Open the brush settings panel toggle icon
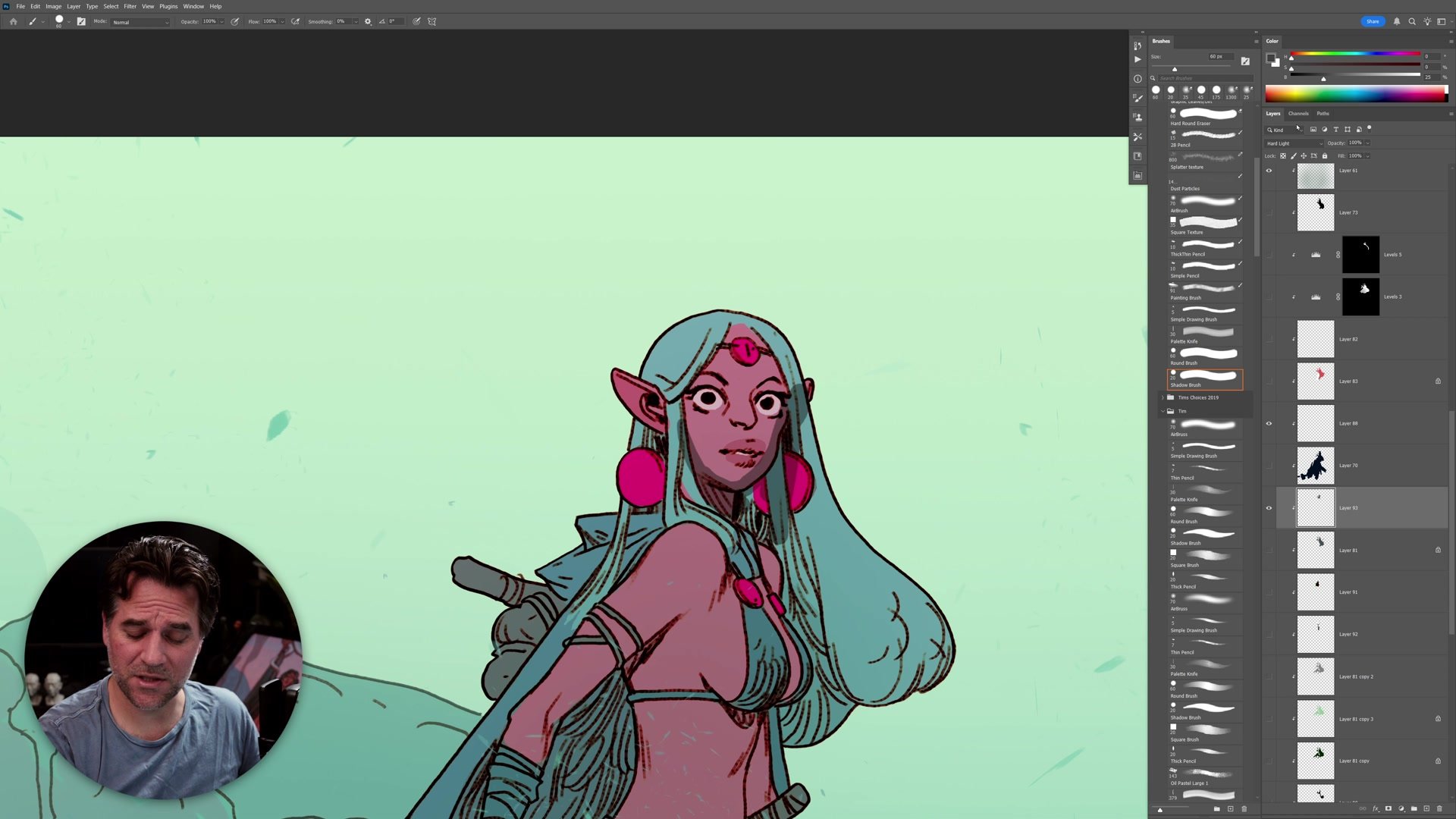 click(81, 22)
